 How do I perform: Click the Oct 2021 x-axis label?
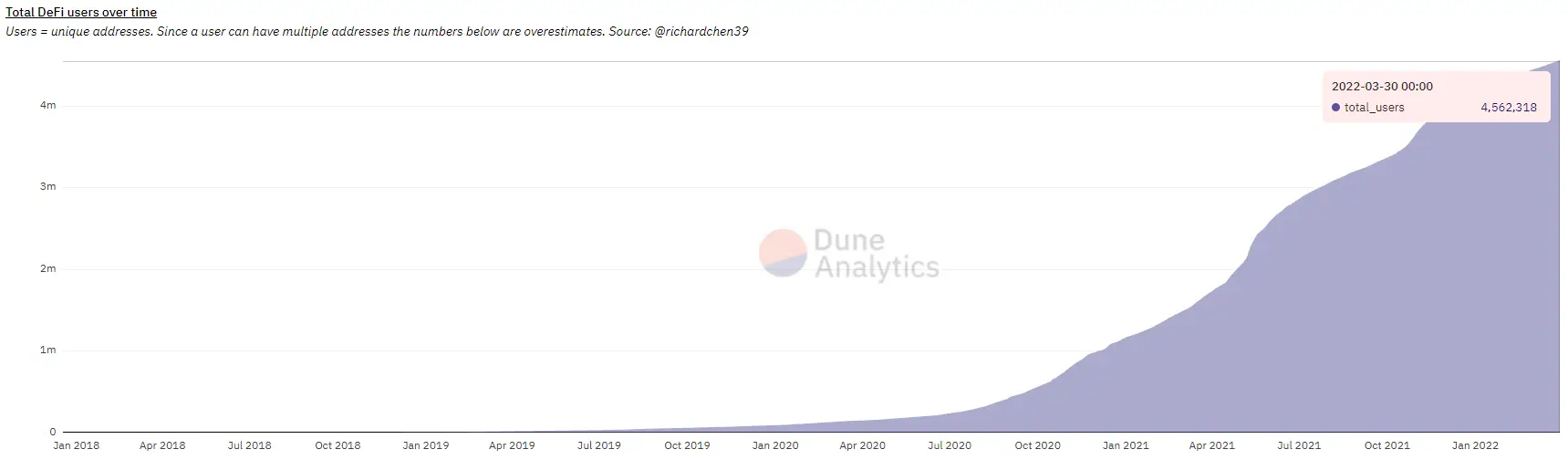(x=1386, y=445)
